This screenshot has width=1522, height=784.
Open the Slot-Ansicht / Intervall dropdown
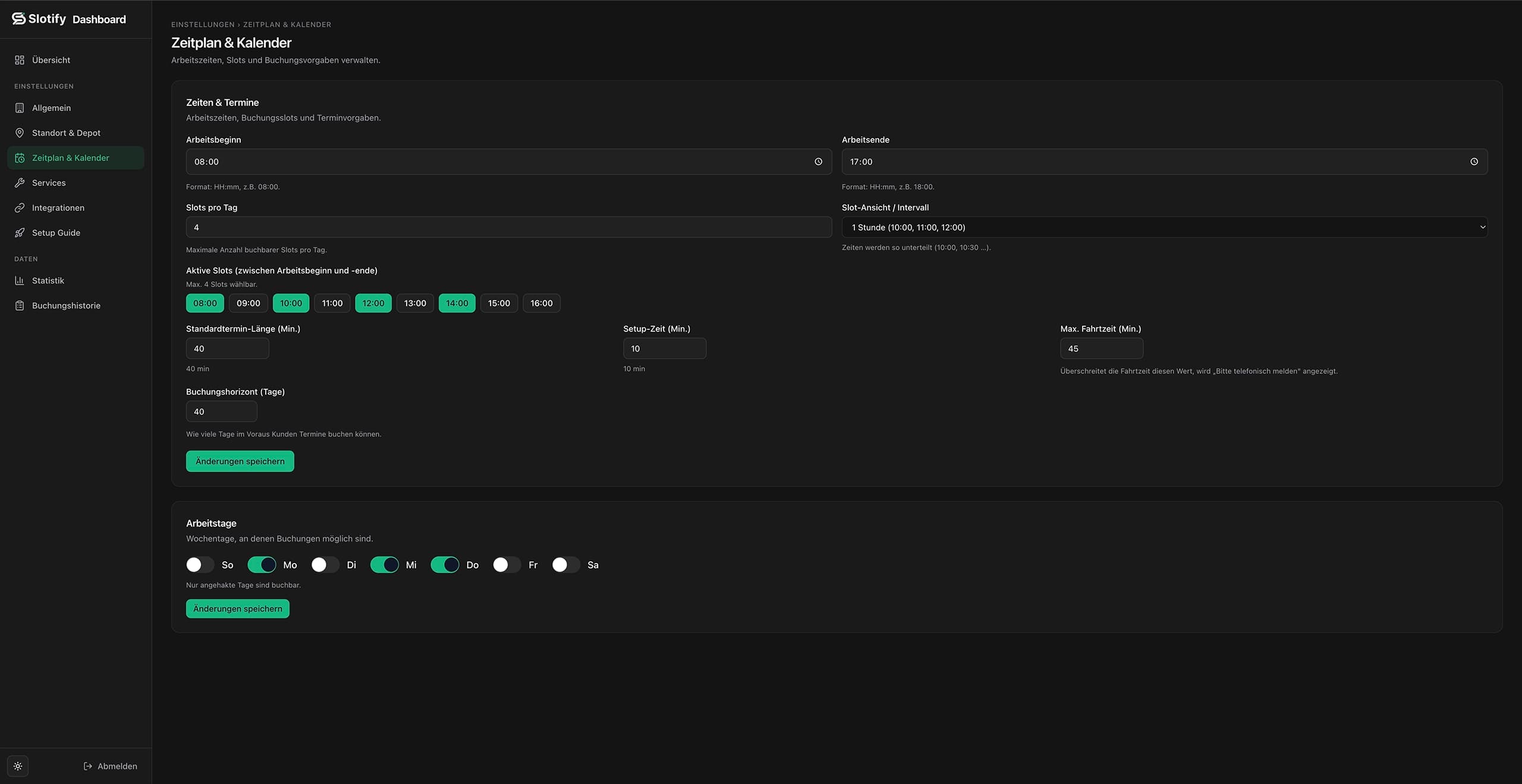[1164, 227]
